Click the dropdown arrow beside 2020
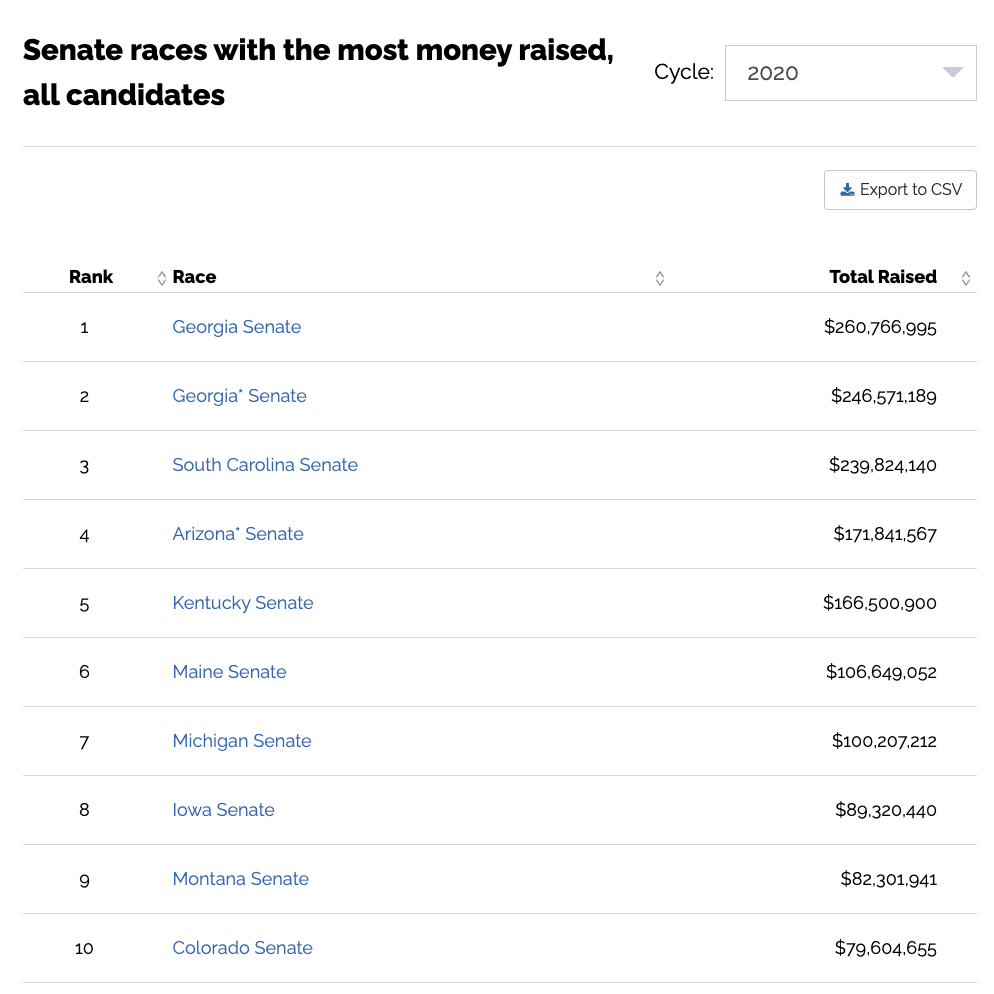994x994 pixels. pyautogui.click(x=952, y=72)
